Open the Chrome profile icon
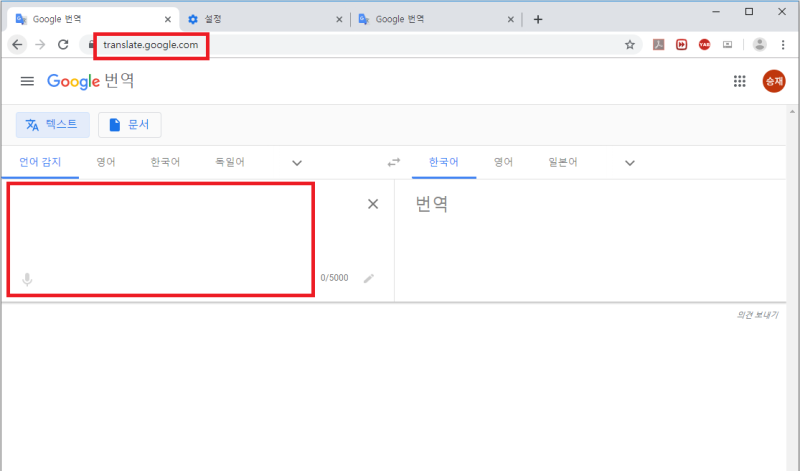Image resolution: width=800 pixels, height=471 pixels. click(759, 45)
